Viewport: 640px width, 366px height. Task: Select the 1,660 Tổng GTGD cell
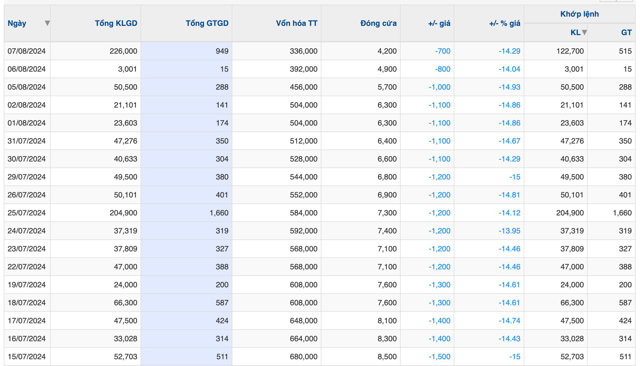[219, 213]
